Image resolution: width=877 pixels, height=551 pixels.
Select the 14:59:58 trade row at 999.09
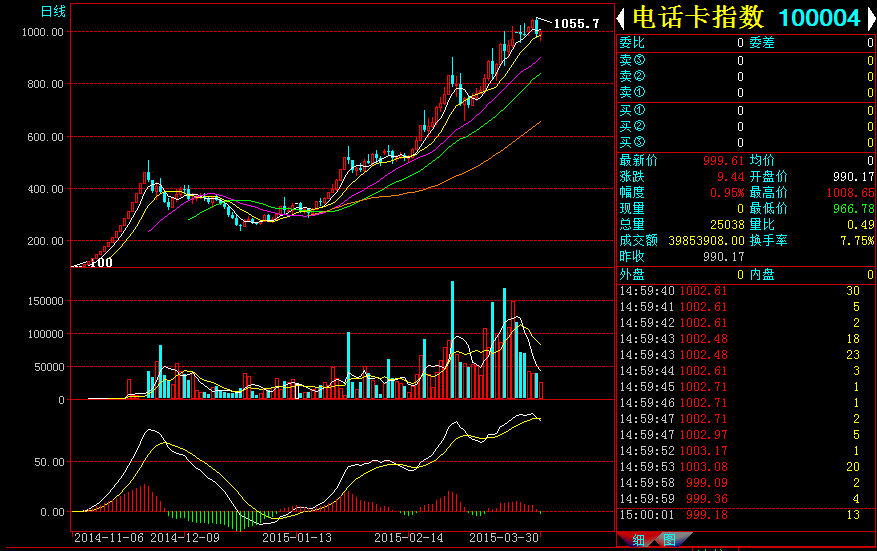point(746,483)
